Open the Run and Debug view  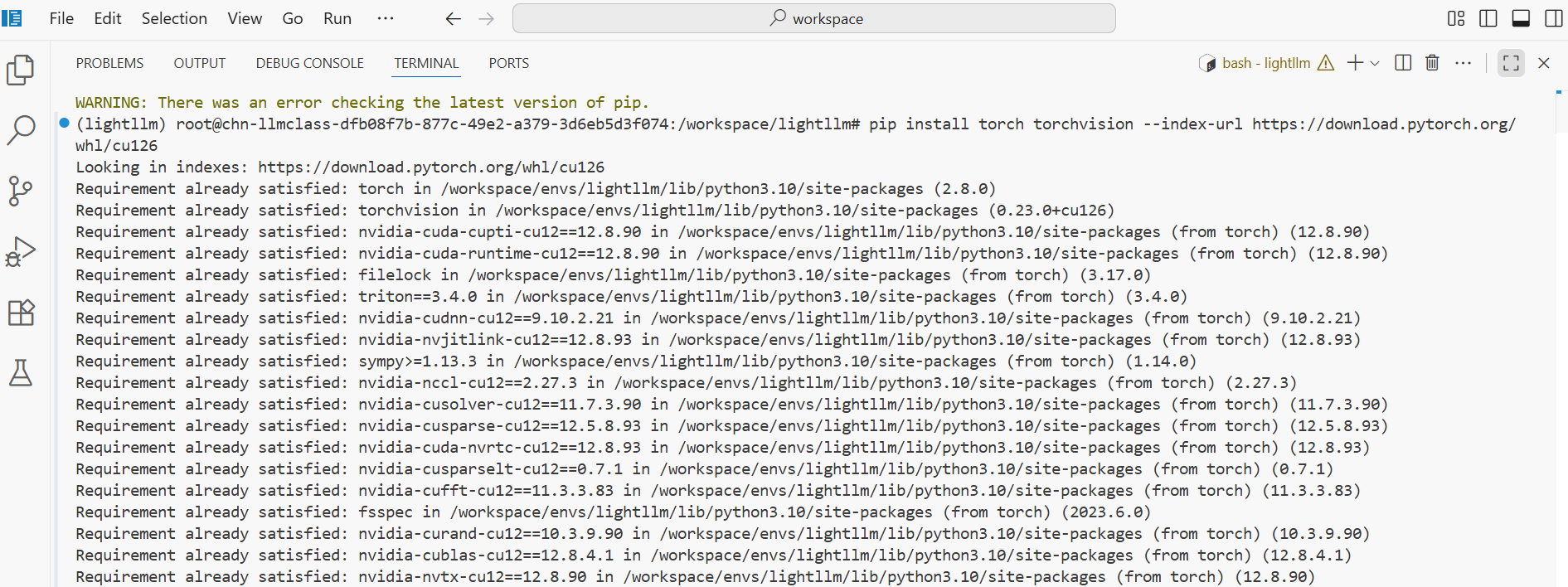tap(21, 251)
